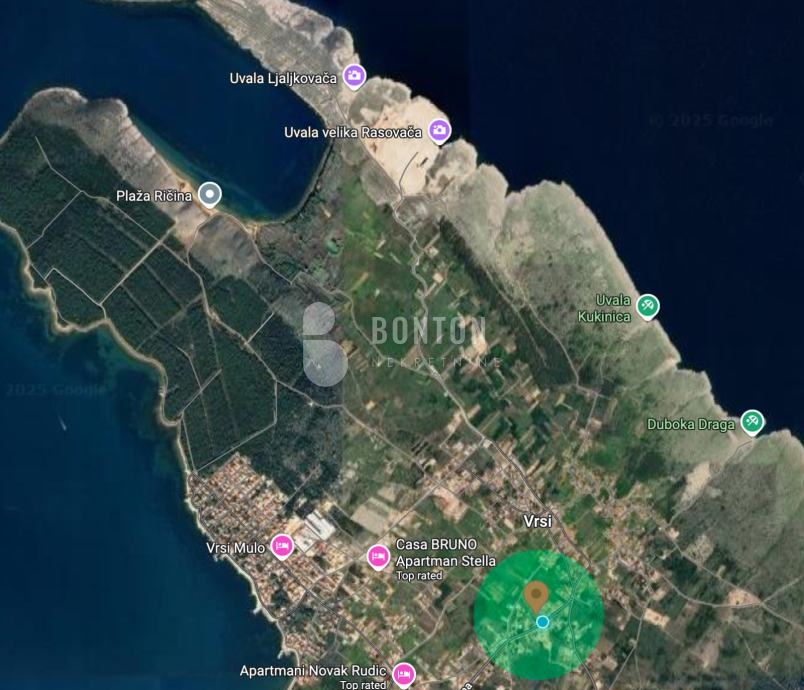The height and width of the screenshot is (690, 804).
Task: Click the Vrsi town label
Action: click(538, 521)
